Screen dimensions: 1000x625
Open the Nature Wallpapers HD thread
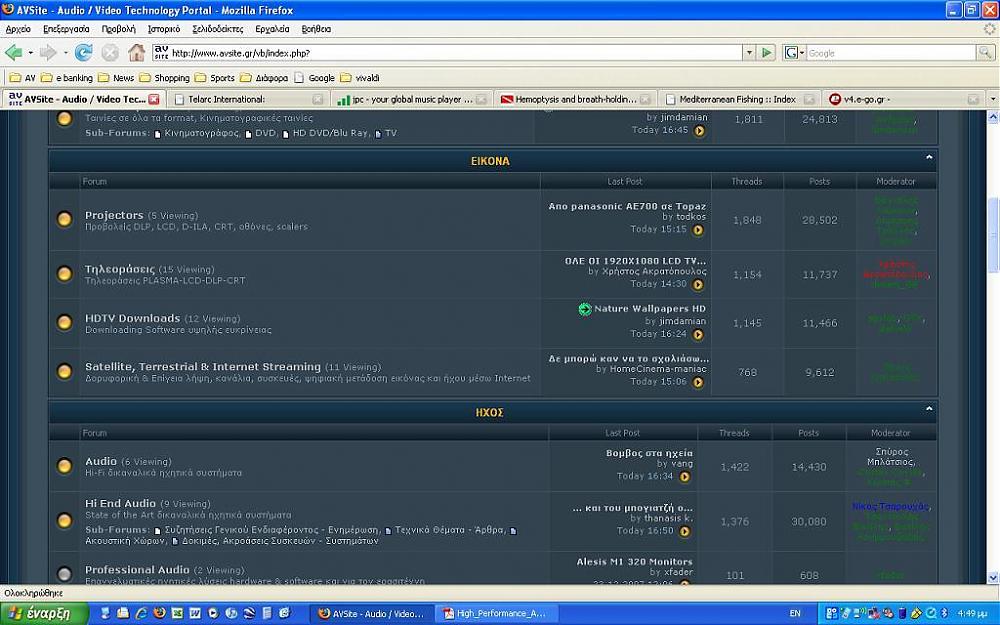(649, 309)
